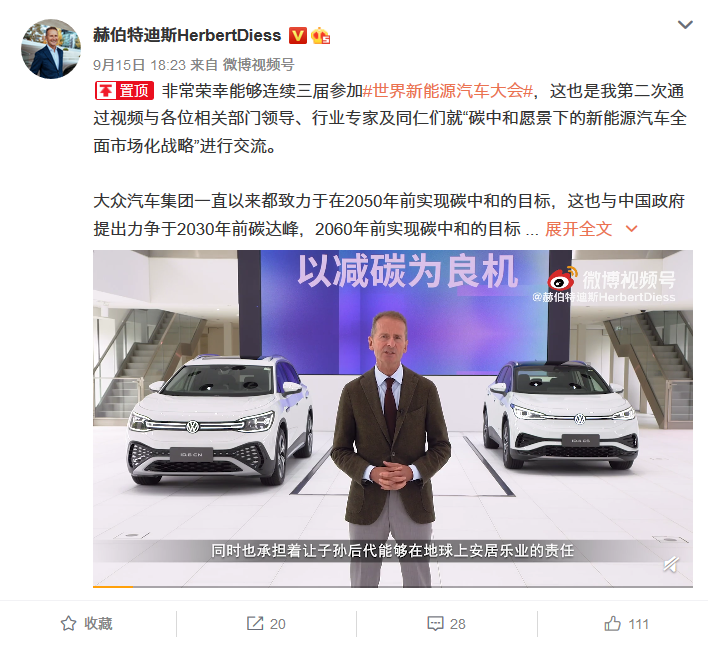This screenshot has height=645, width=708.
Task: Click the orange V verified badge
Action: pos(298,35)
